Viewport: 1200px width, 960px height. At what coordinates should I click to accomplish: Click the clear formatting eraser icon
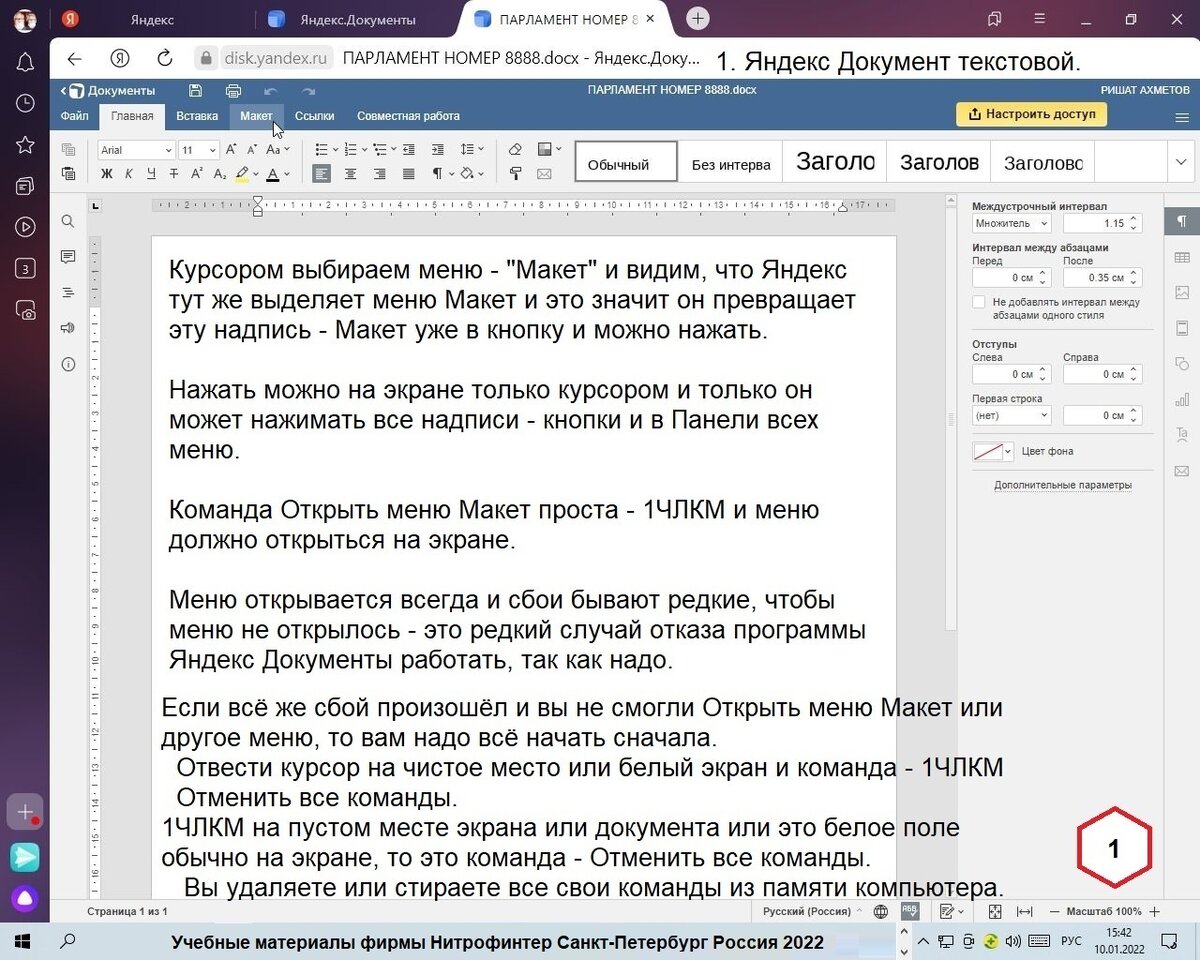[515, 150]
